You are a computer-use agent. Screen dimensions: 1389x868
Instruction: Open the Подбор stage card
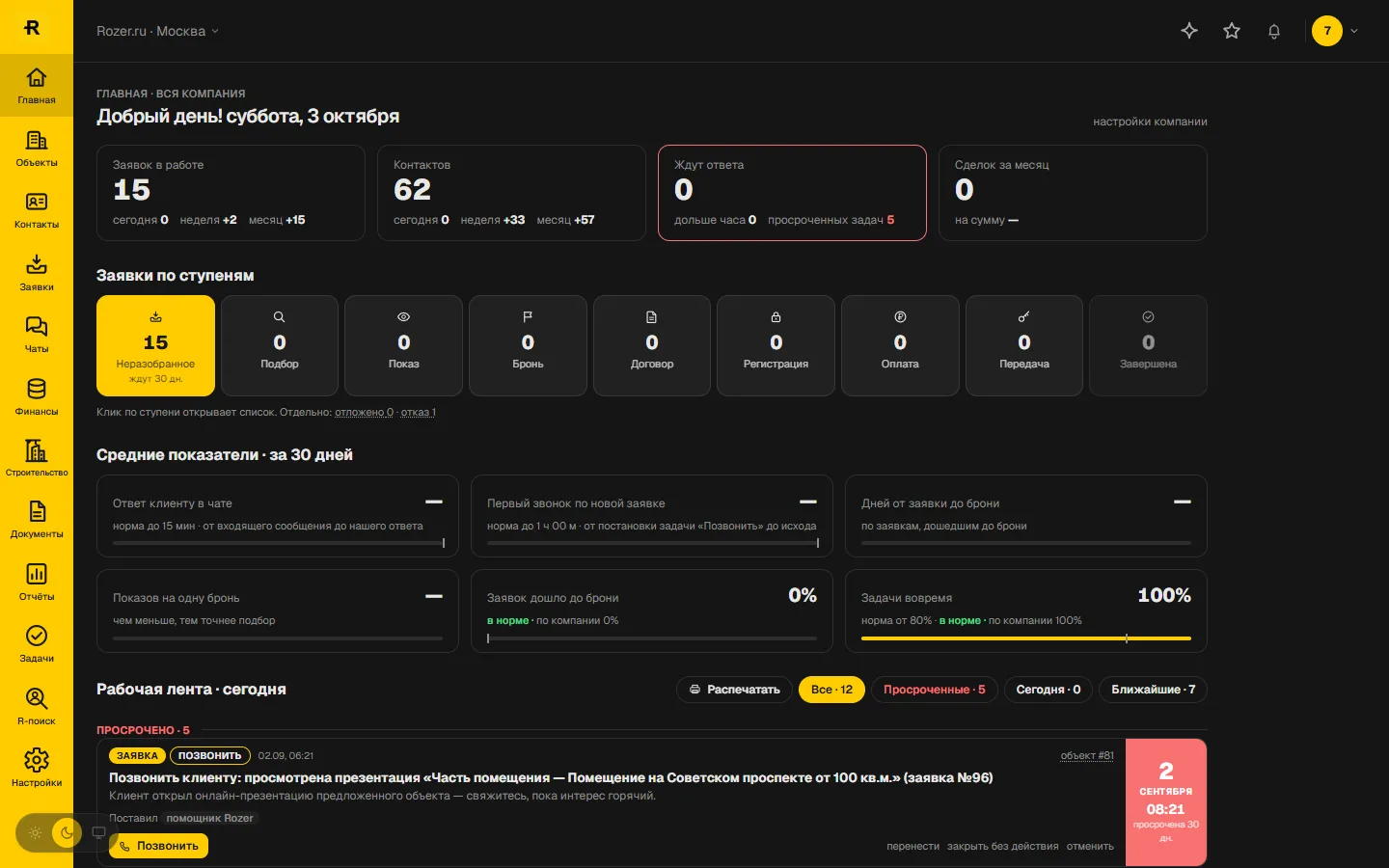(280, 345)
